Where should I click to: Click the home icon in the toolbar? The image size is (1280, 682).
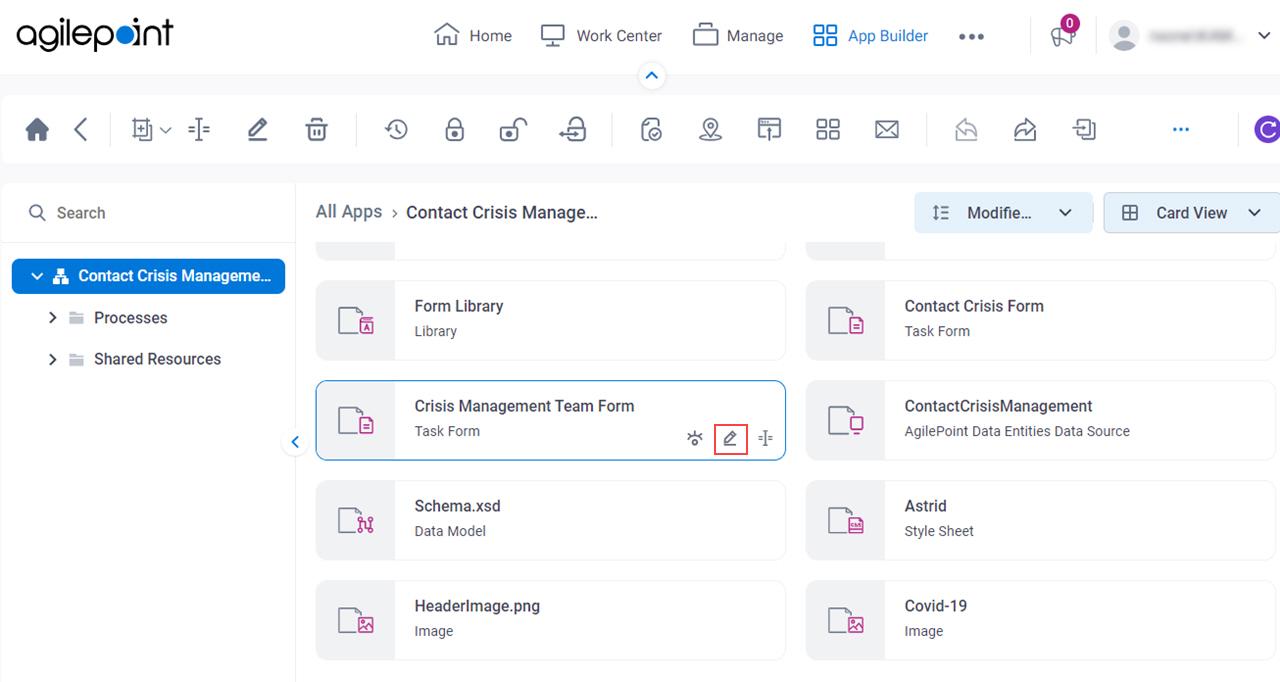37,129
